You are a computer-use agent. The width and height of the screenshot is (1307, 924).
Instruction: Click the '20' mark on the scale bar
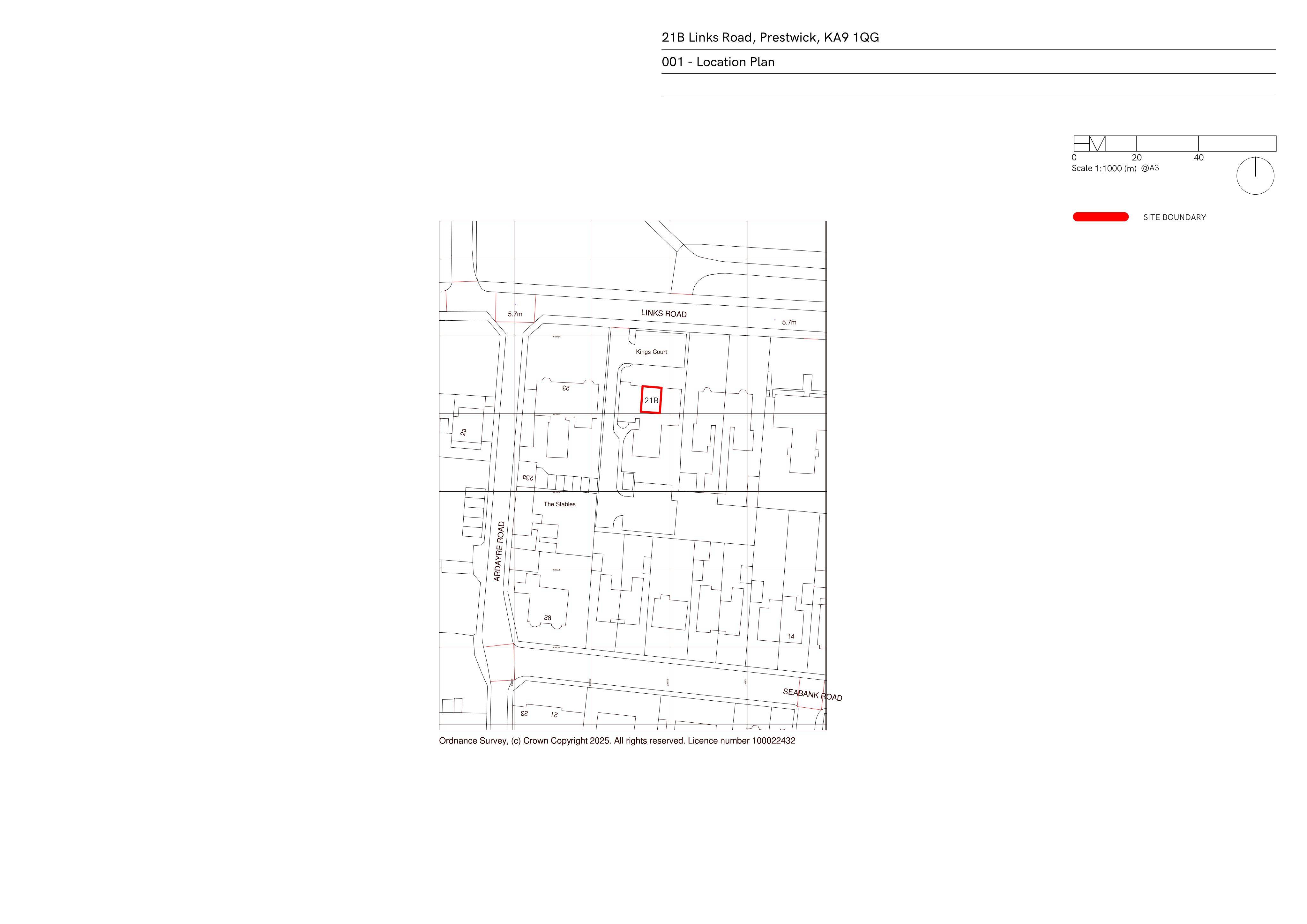[1137, 158]
